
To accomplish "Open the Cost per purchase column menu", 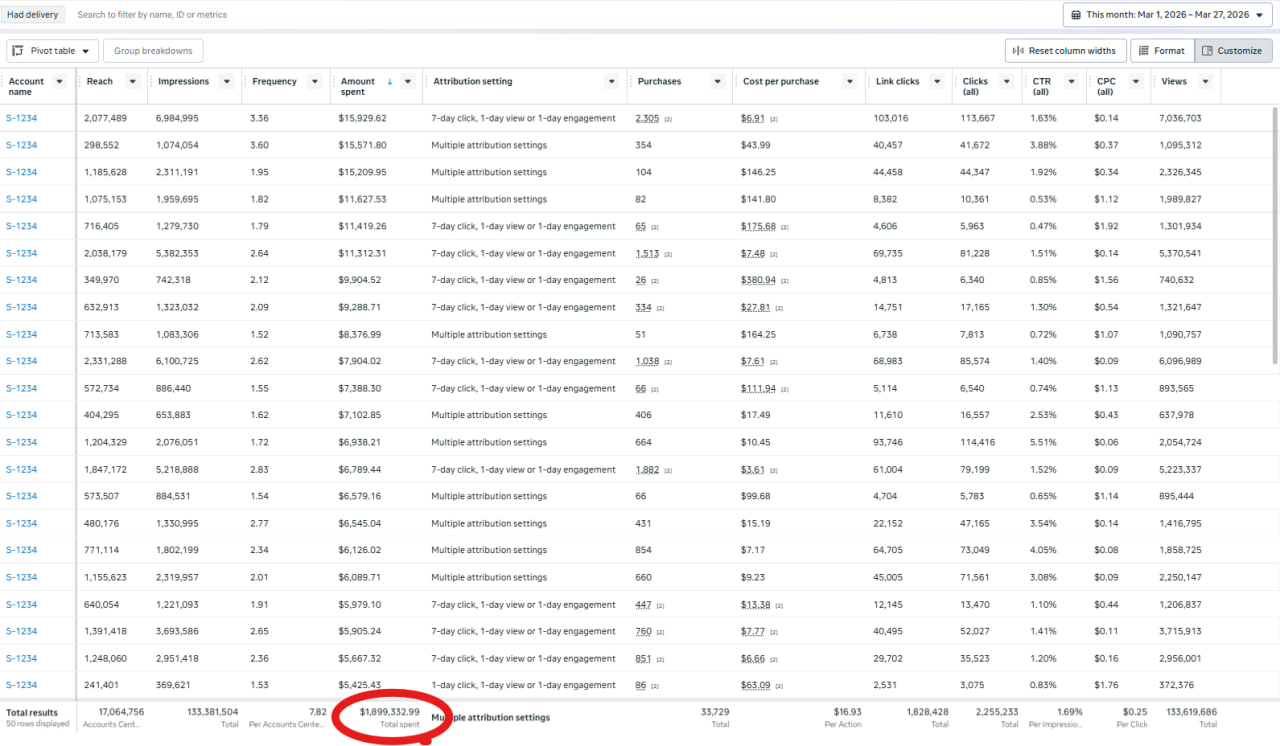I will [849, 82].
